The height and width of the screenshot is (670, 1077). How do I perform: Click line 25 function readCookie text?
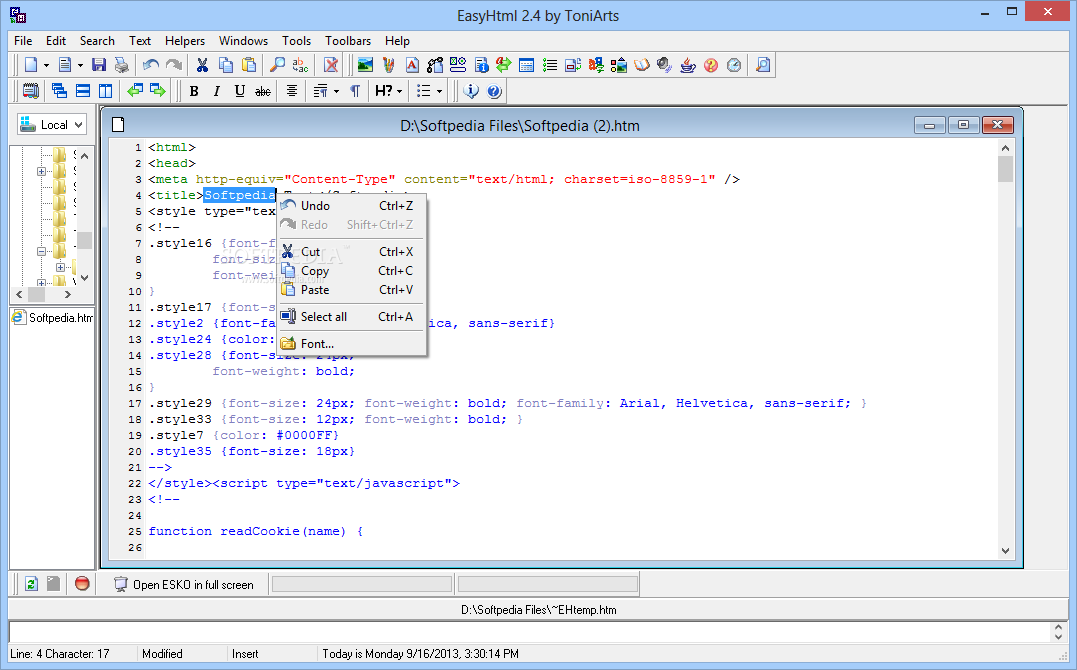[x=256, y=531]
